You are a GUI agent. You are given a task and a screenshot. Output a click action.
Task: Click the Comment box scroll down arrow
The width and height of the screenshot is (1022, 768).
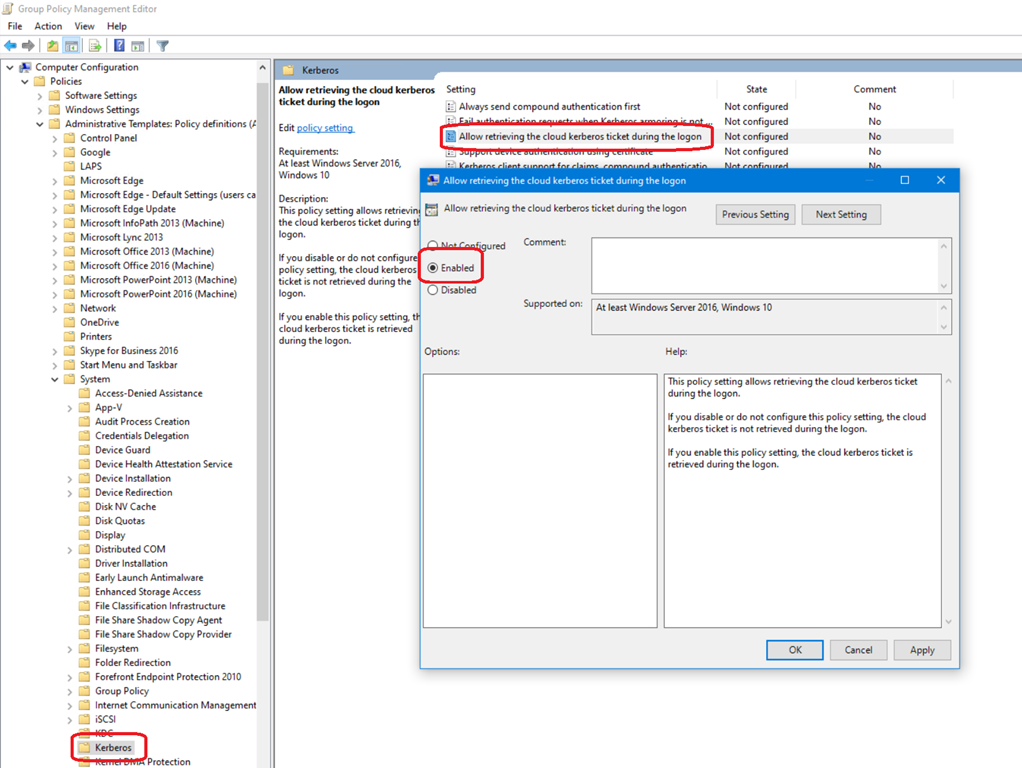coord(943,286)
